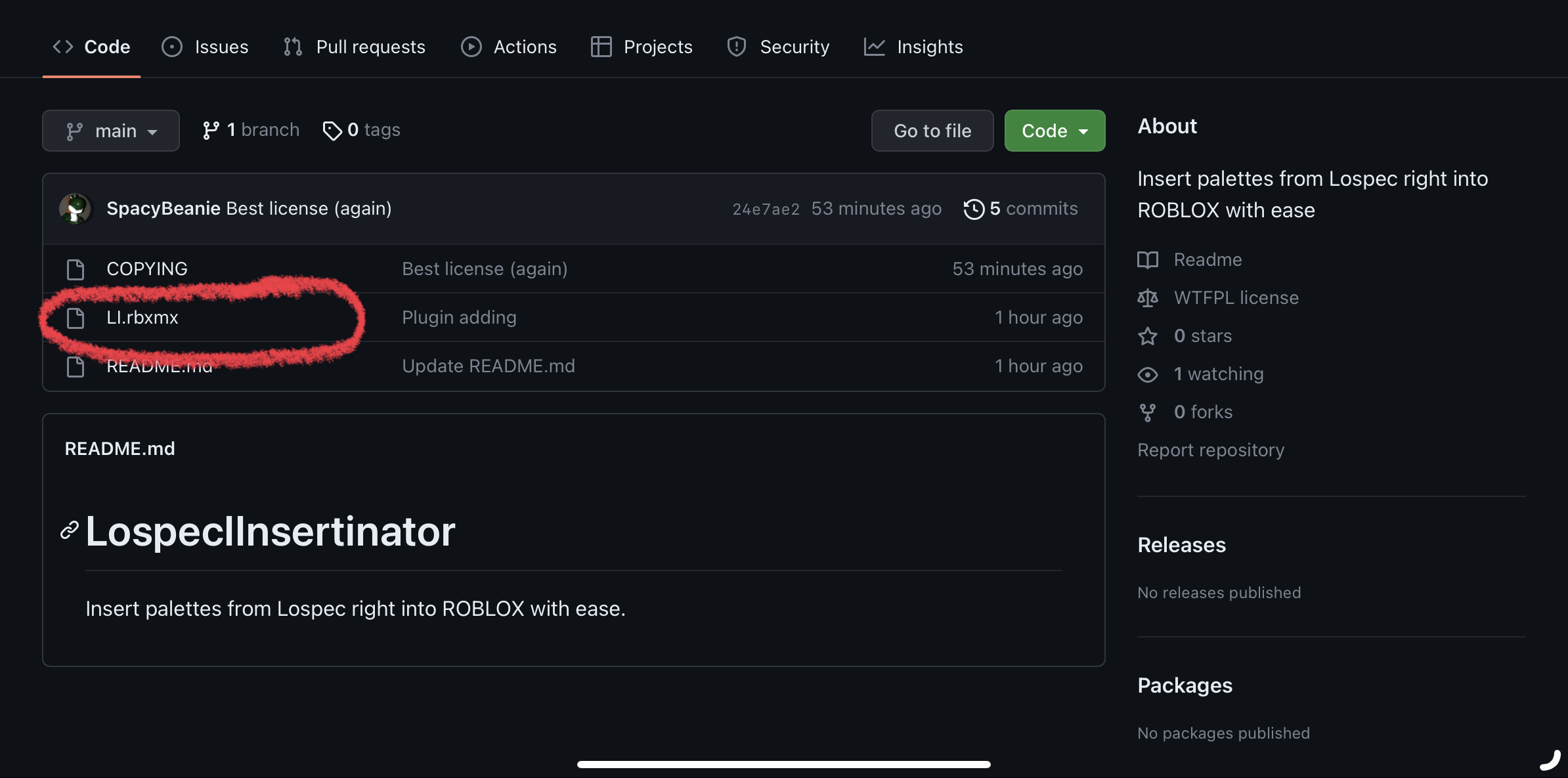Click the file icon beside COPYING
The image size is (1568, 778).
click(76, 269)
